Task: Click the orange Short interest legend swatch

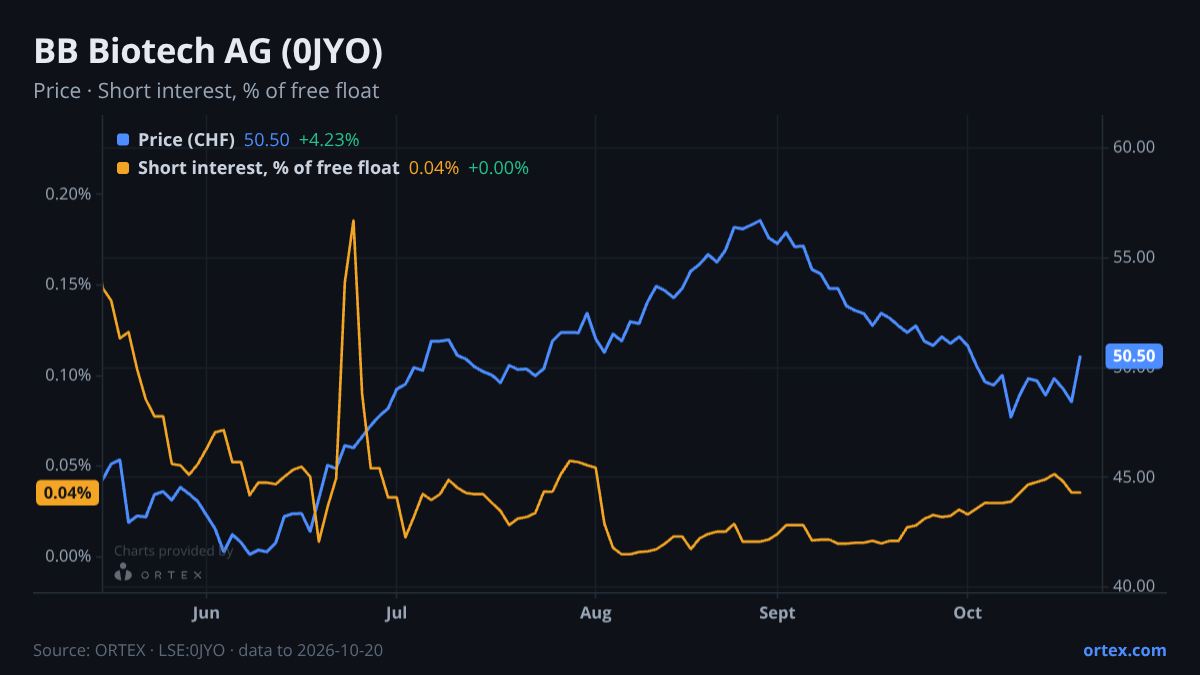Action: 123,168
